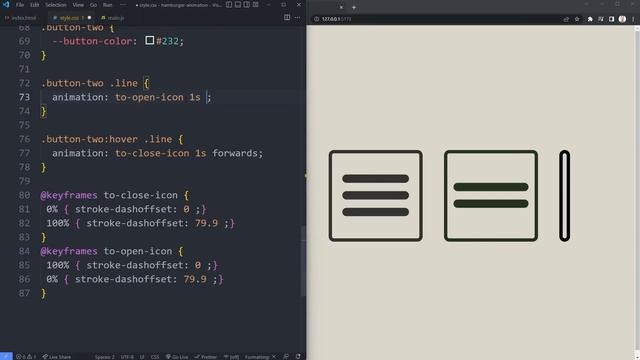The height and width of the screenshot is (360, 640).
Task: Split the editor to the right
Action: coord(287,18)
